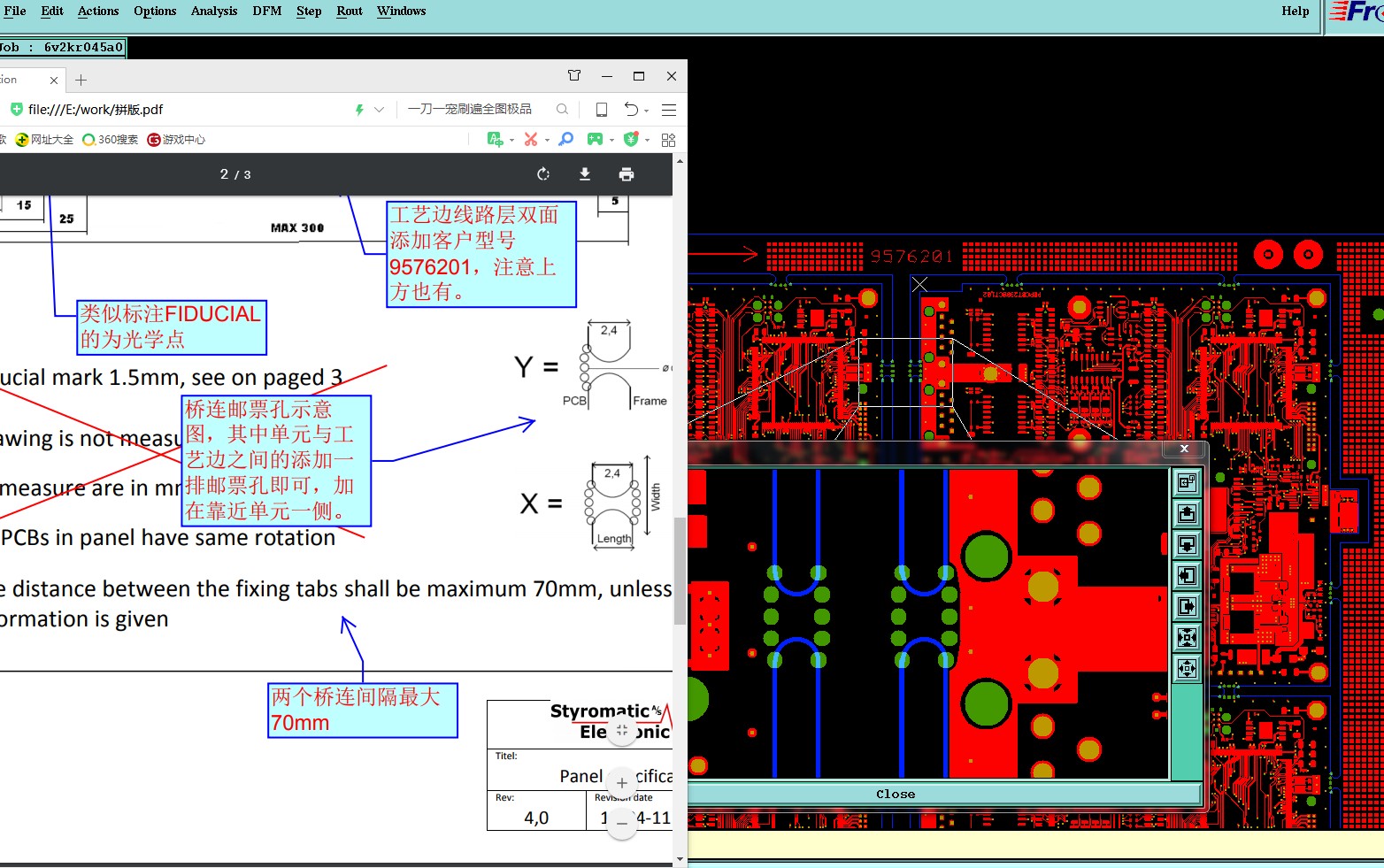Screen dimensions: 1384x868
Task: Open the DFM menu
Action: pyautogui.click(x=266, y=11)
